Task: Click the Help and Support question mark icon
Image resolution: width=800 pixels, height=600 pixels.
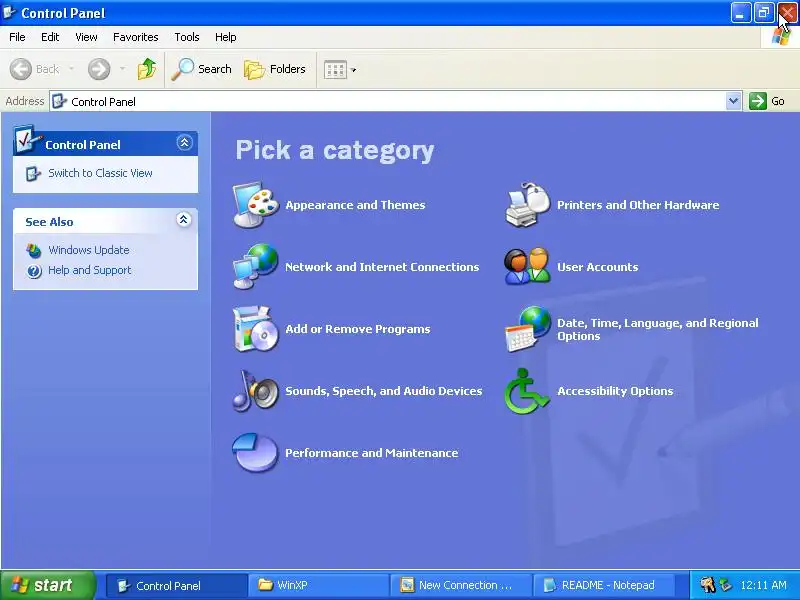Action: tap(34, 270)
